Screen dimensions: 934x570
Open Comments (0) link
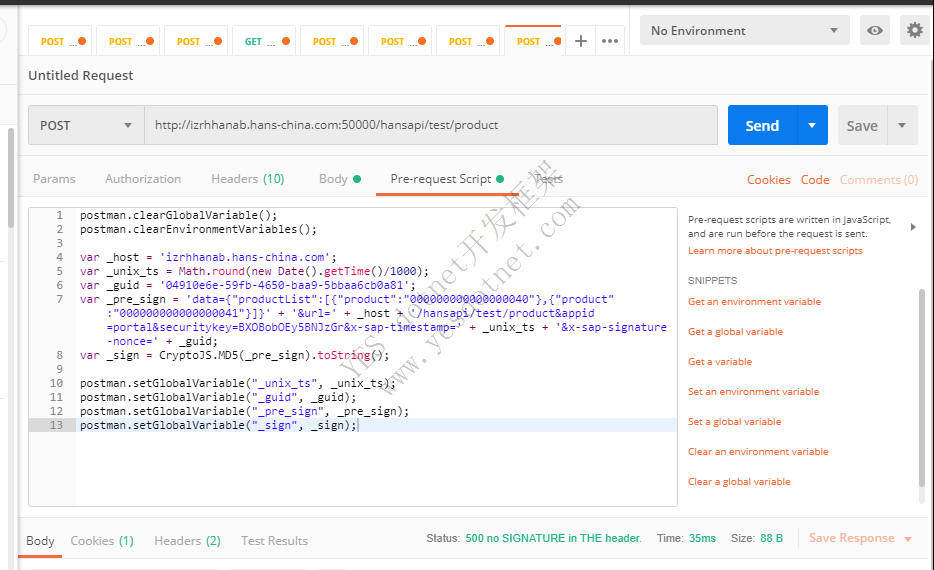tap(879, 180)
